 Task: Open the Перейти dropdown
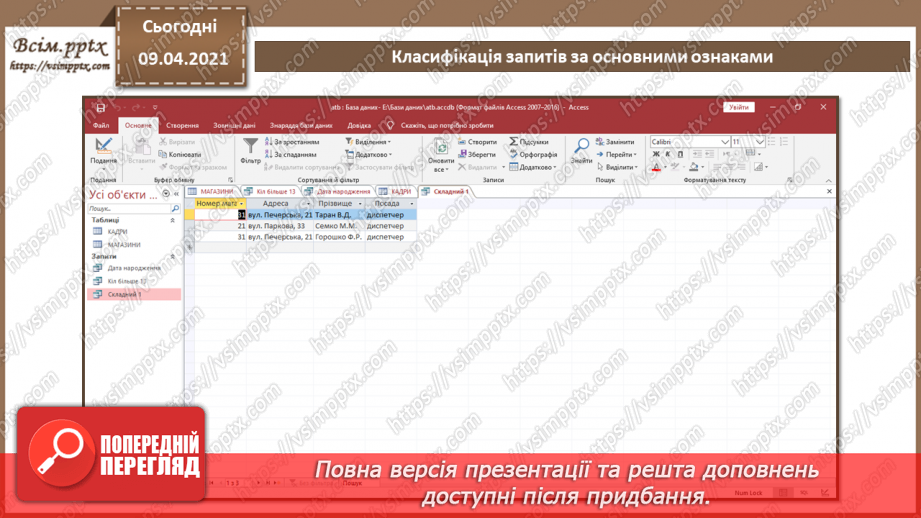[617, 154]
